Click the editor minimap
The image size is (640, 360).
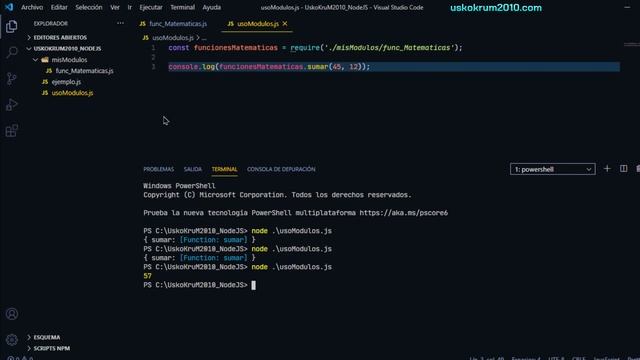point(631,44)
